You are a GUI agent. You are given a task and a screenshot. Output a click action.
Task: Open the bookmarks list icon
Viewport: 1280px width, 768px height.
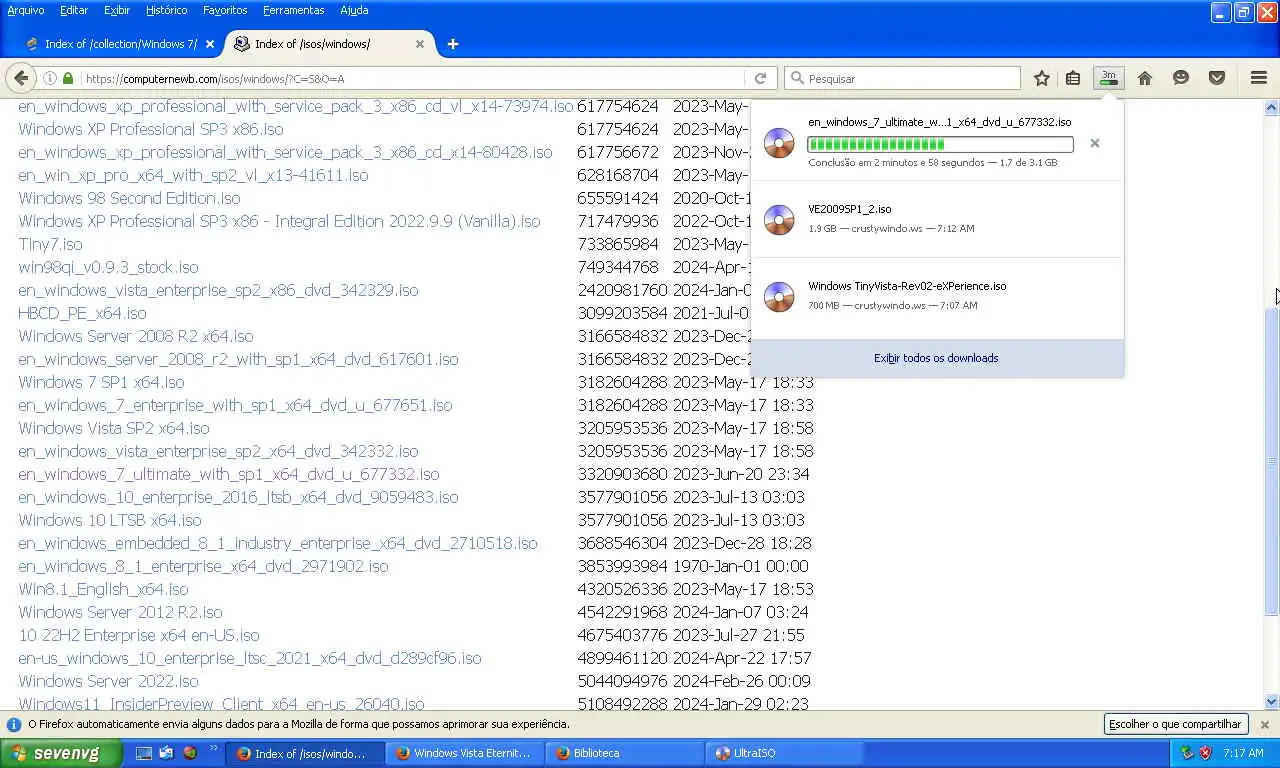(1073, 78)
